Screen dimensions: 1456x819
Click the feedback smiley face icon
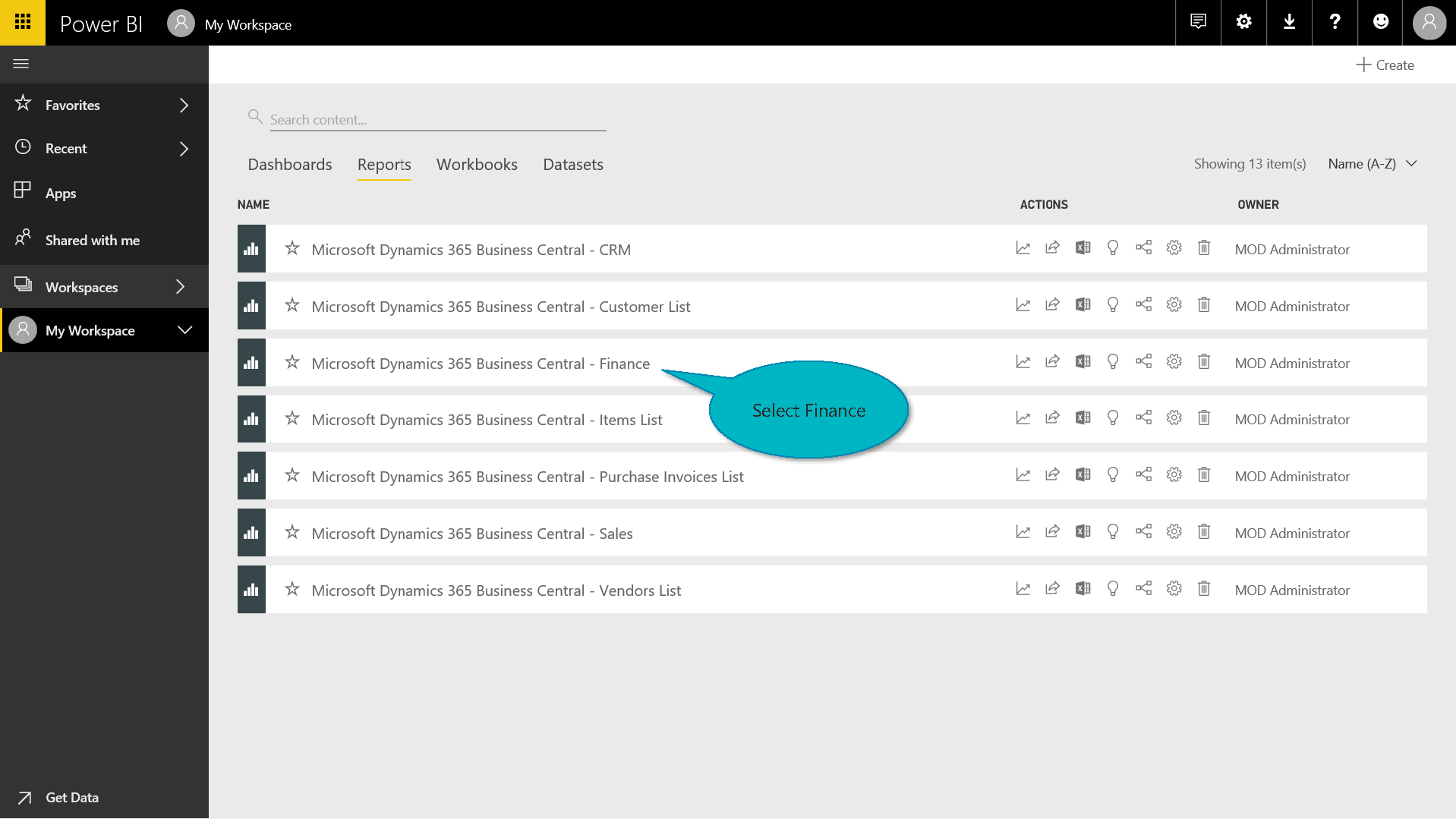(1381, 22)
